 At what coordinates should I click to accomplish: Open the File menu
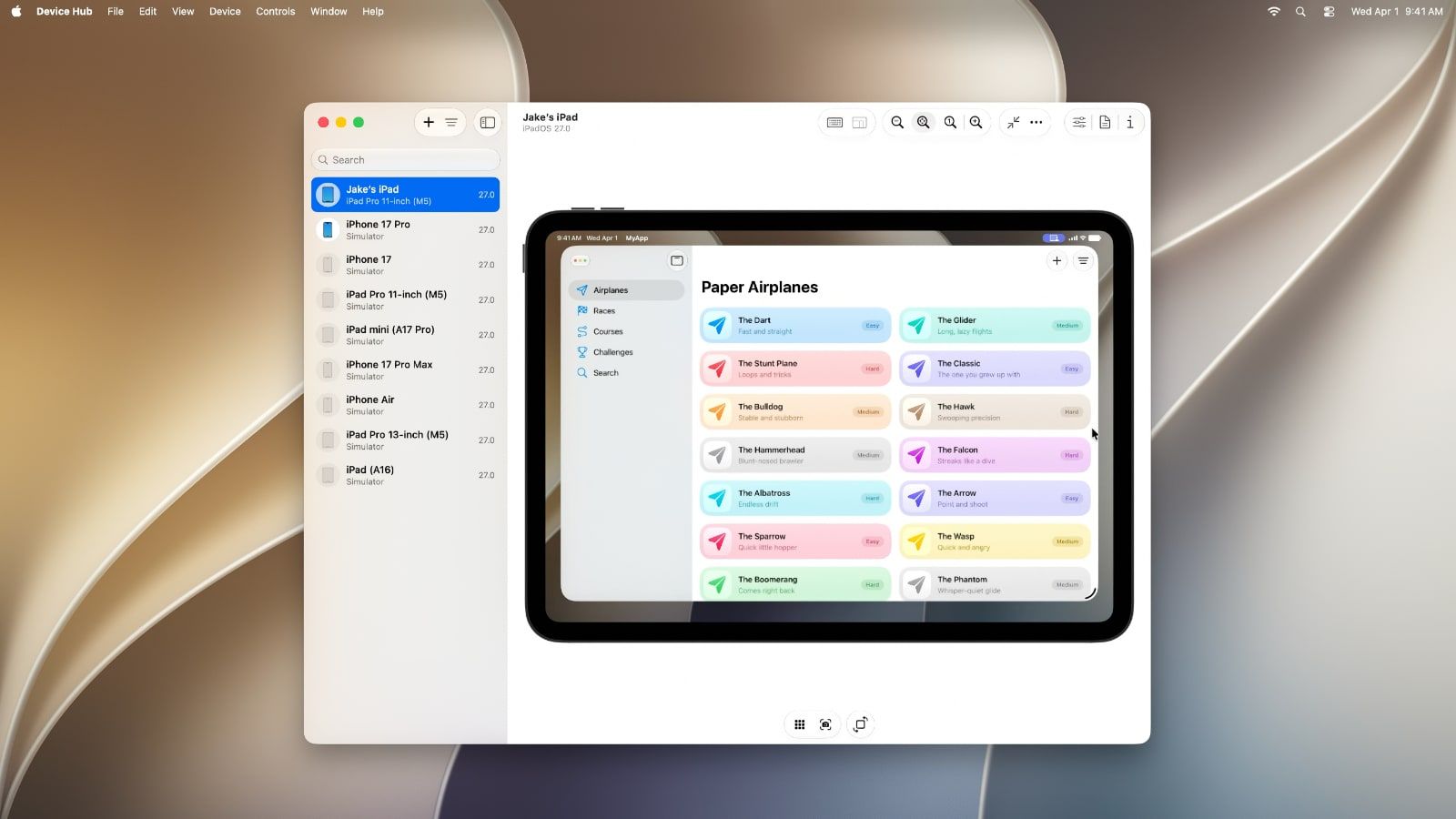[116, 12]
